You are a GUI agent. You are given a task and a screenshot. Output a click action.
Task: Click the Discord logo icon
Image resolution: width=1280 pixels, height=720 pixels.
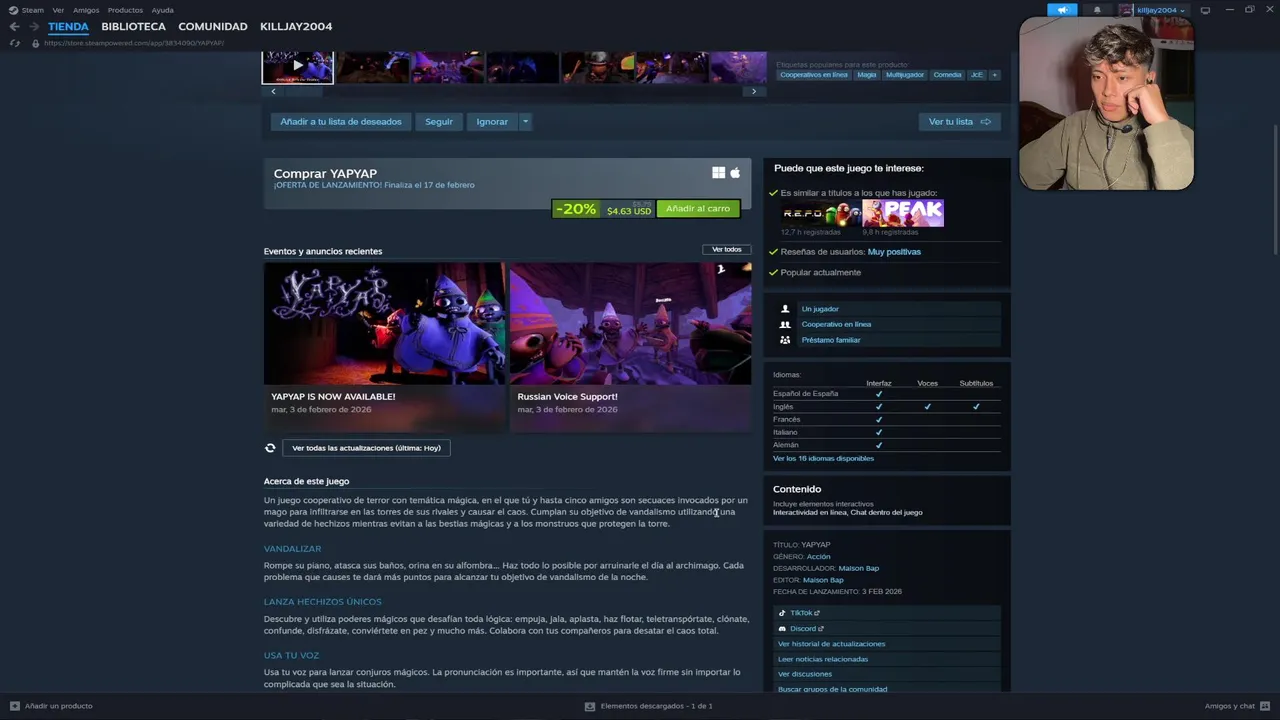(x=782, y=629)
